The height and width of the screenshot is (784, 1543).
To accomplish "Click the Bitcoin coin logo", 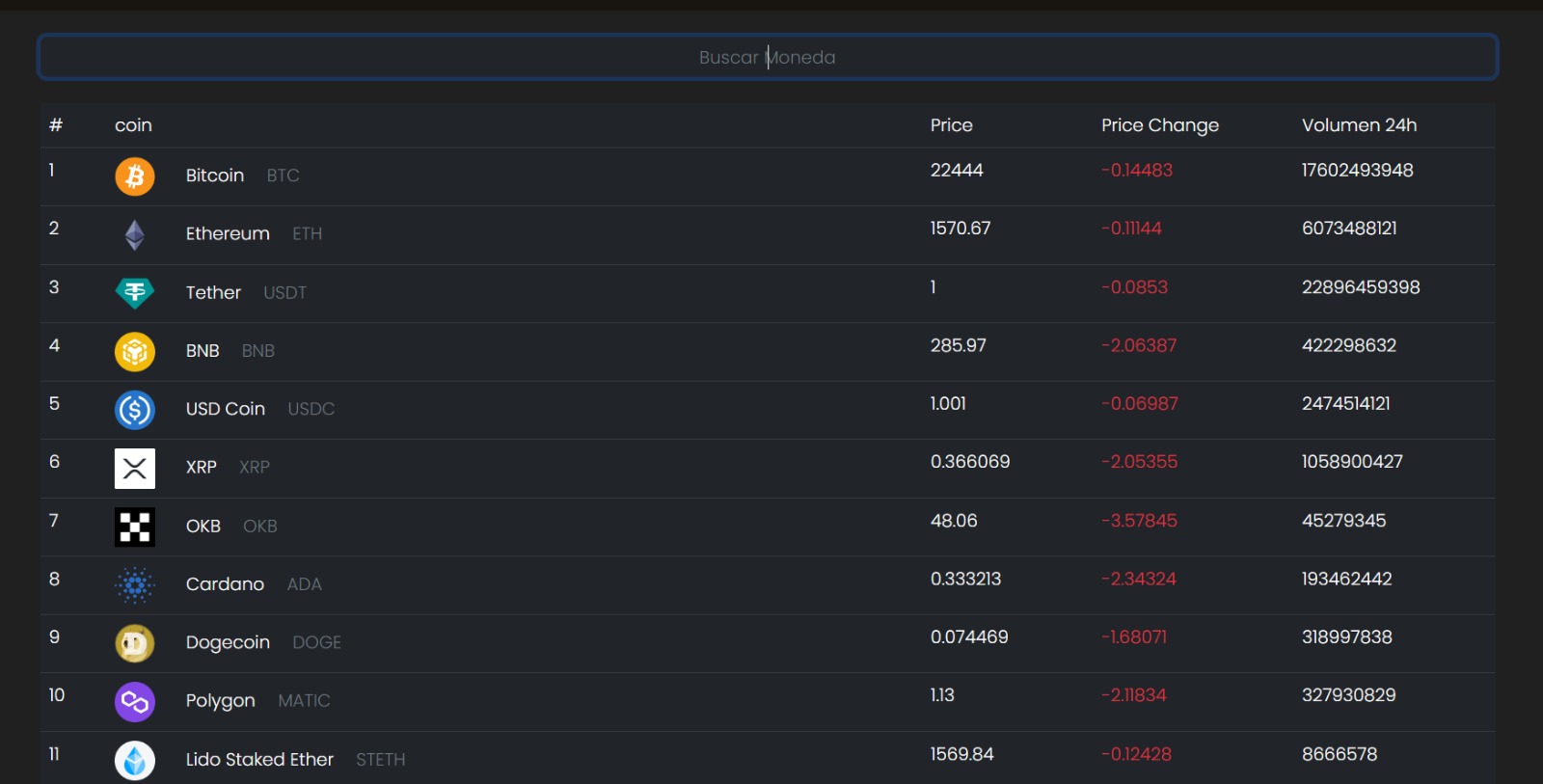I will (x=135, y=176).
